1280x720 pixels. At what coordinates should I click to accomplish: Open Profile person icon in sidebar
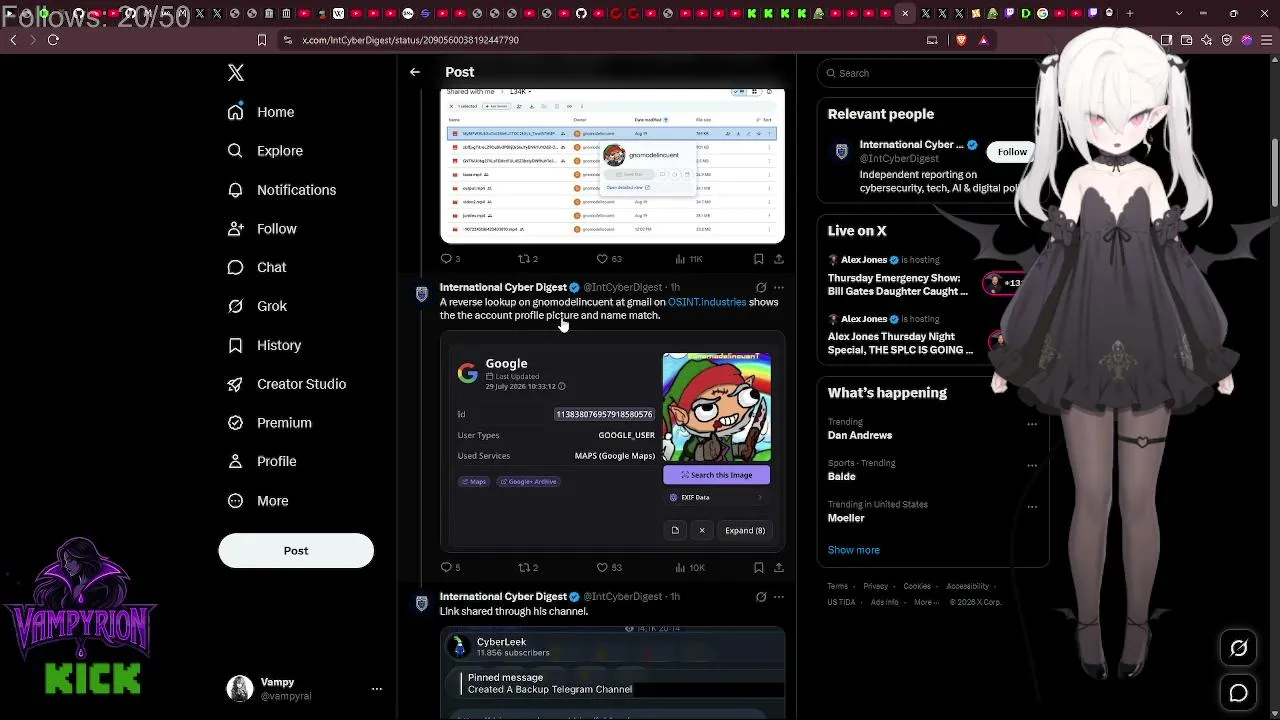235,461
